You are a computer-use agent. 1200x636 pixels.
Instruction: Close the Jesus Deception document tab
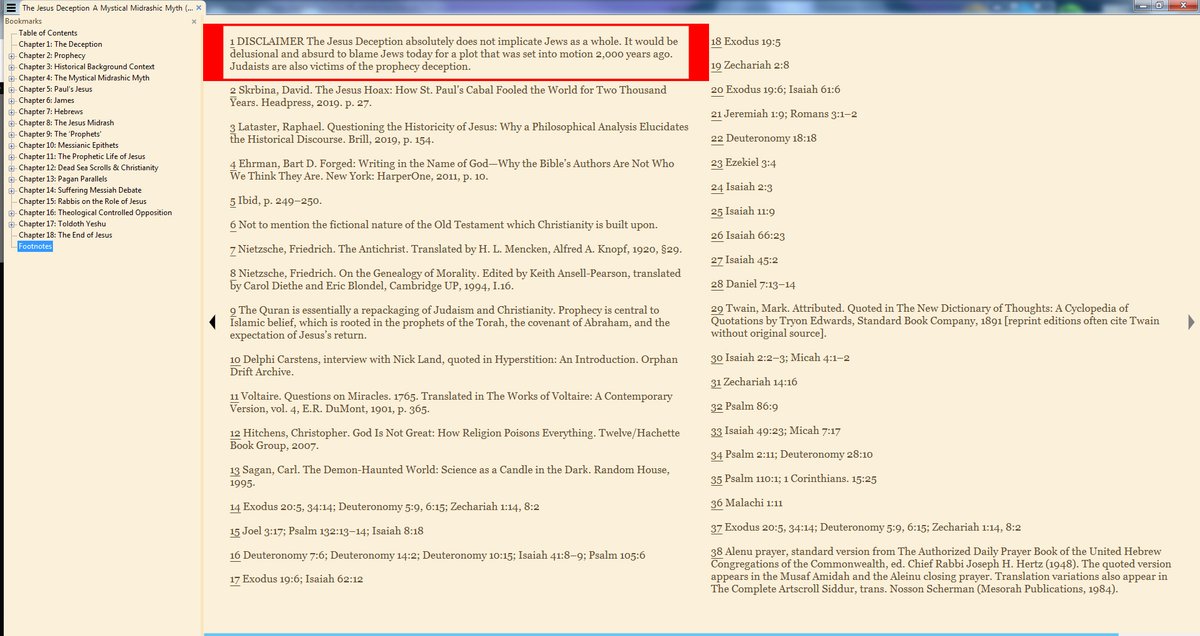point(200,7)
